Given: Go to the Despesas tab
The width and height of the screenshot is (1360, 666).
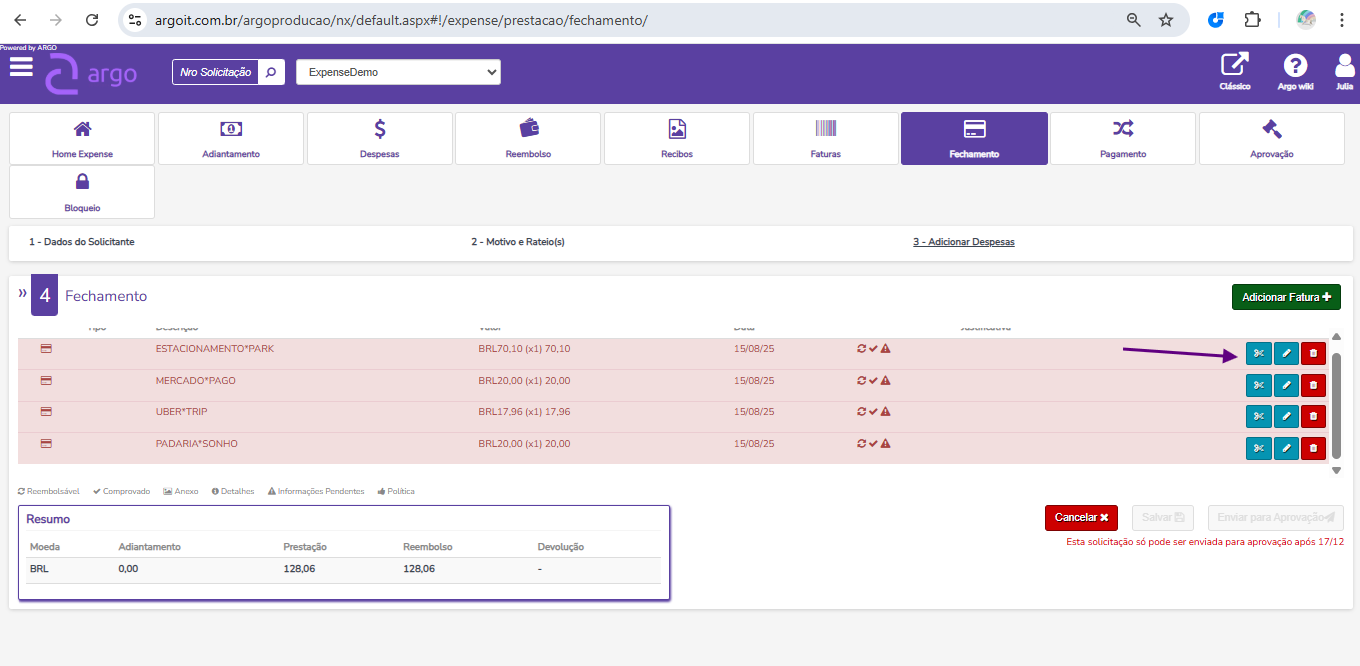Looking at the screenshot, I should click(x=380, y=138).
